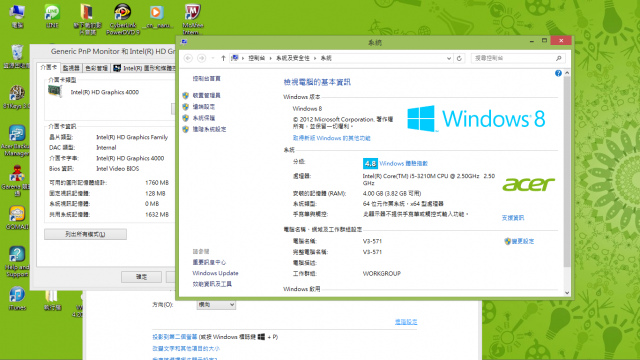640x360 pixels.
Task: Expand chevron after 控制台 breadcrumb
Action: (x=270, y=58)
